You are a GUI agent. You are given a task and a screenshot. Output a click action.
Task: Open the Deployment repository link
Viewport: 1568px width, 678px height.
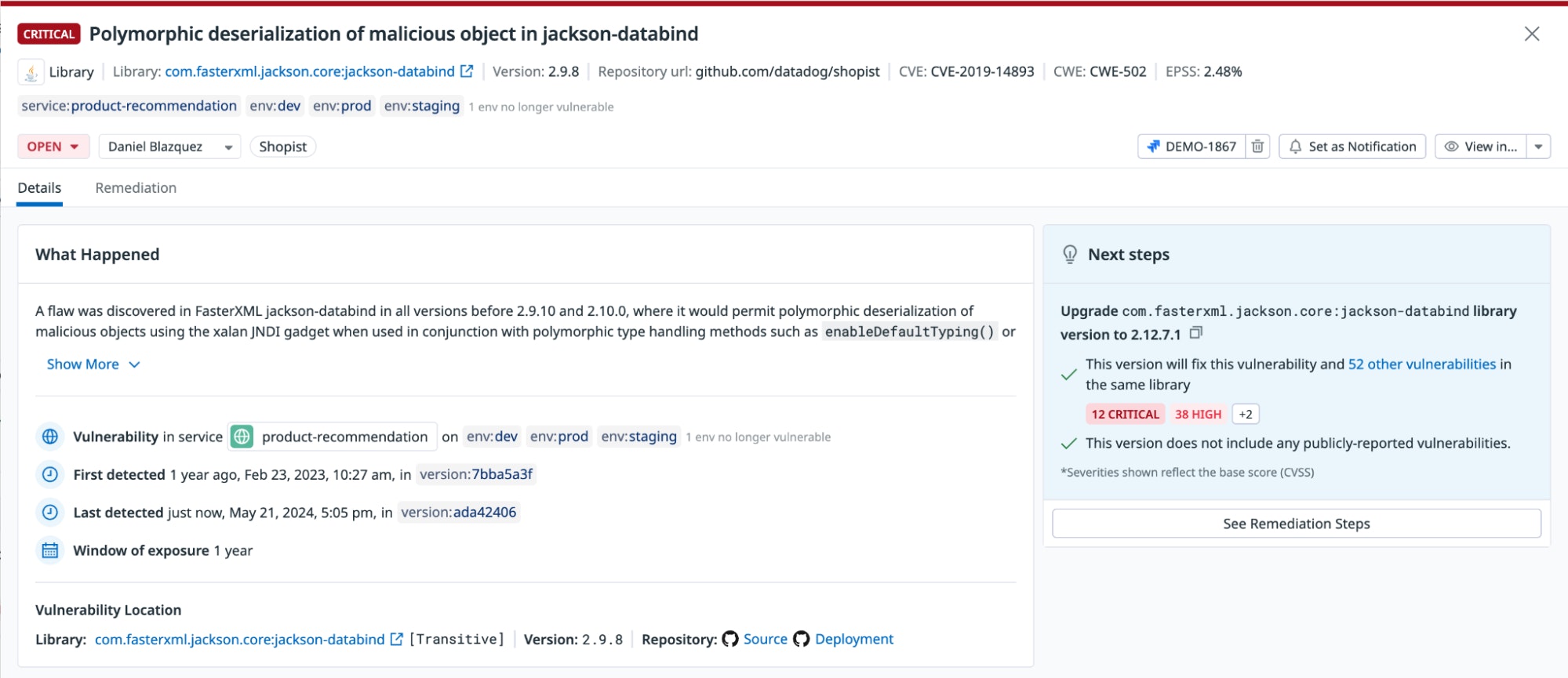(854, 639)
